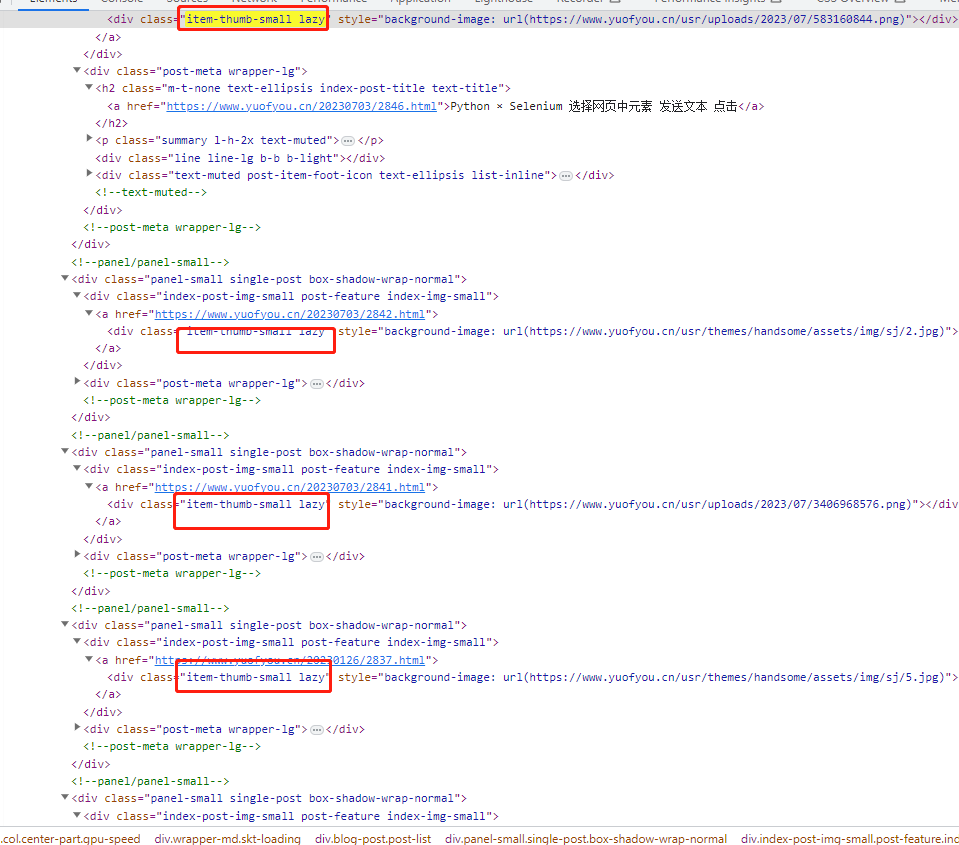Image resolution: width=959 pixels, height=845 pixels.
Task: Expand collapsed post-meta div below 2842.html anchor
Action: pos(77,382)
